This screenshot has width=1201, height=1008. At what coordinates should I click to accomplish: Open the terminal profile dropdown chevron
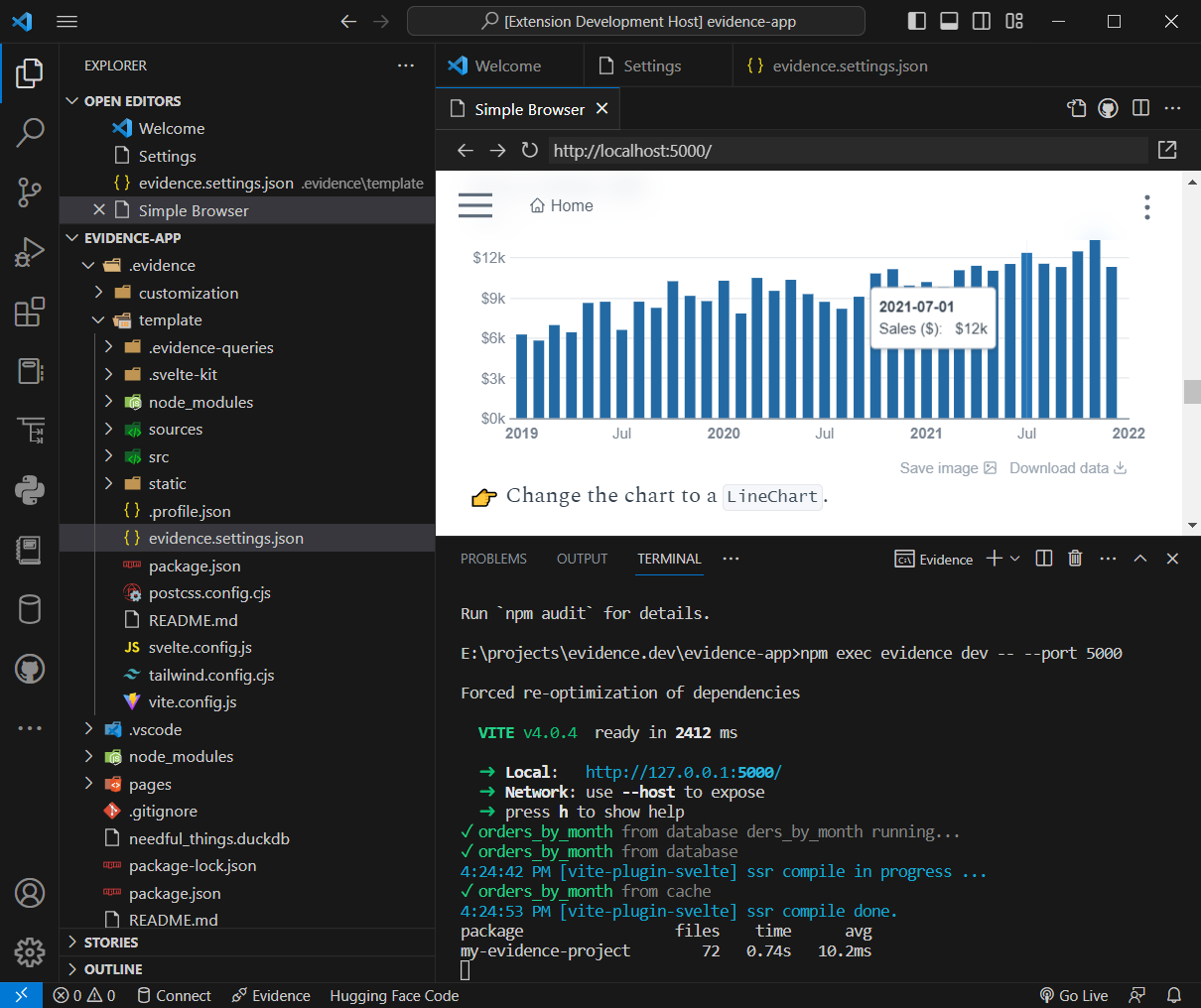click(x=1014, y=558)
